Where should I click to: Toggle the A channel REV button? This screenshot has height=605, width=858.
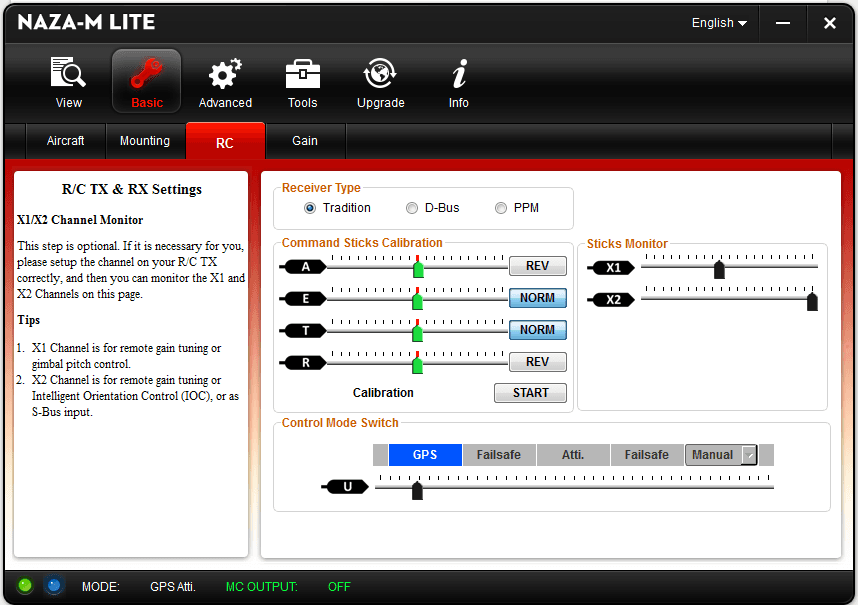(x=537, y=266)
